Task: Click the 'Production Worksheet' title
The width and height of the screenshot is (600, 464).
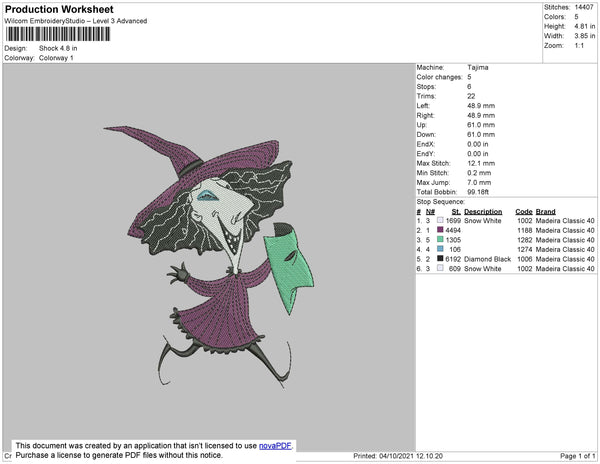Action: [x=59, y=10]
